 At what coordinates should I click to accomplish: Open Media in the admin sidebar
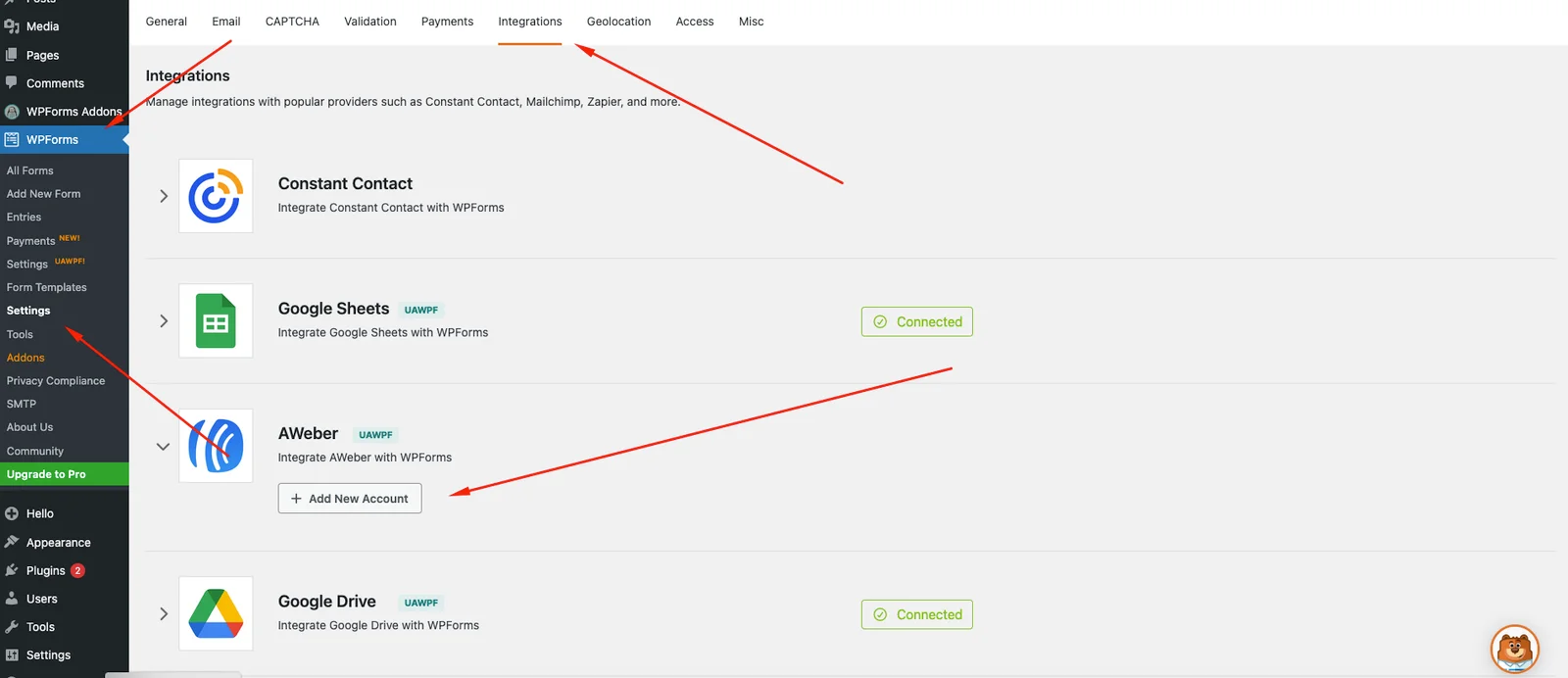42,26
